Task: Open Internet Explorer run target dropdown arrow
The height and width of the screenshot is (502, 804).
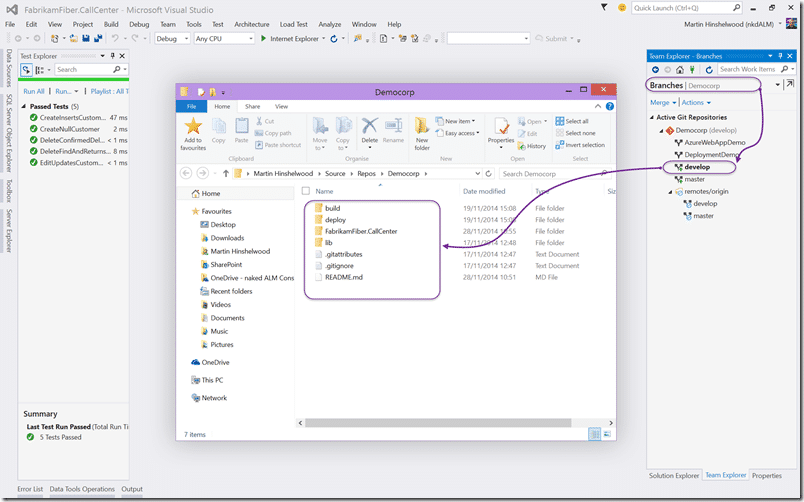Action: [324, 38]
